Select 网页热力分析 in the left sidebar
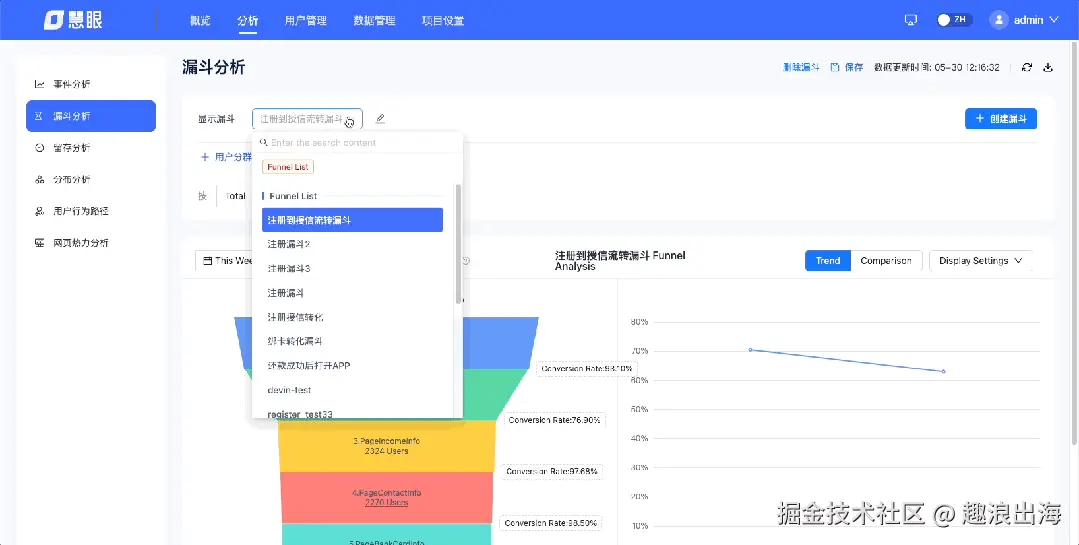 [x=91, y=243]
